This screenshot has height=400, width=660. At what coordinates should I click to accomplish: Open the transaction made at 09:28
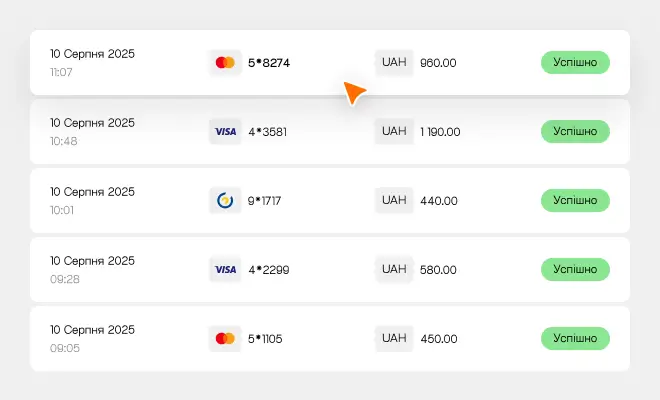point(330,269)
